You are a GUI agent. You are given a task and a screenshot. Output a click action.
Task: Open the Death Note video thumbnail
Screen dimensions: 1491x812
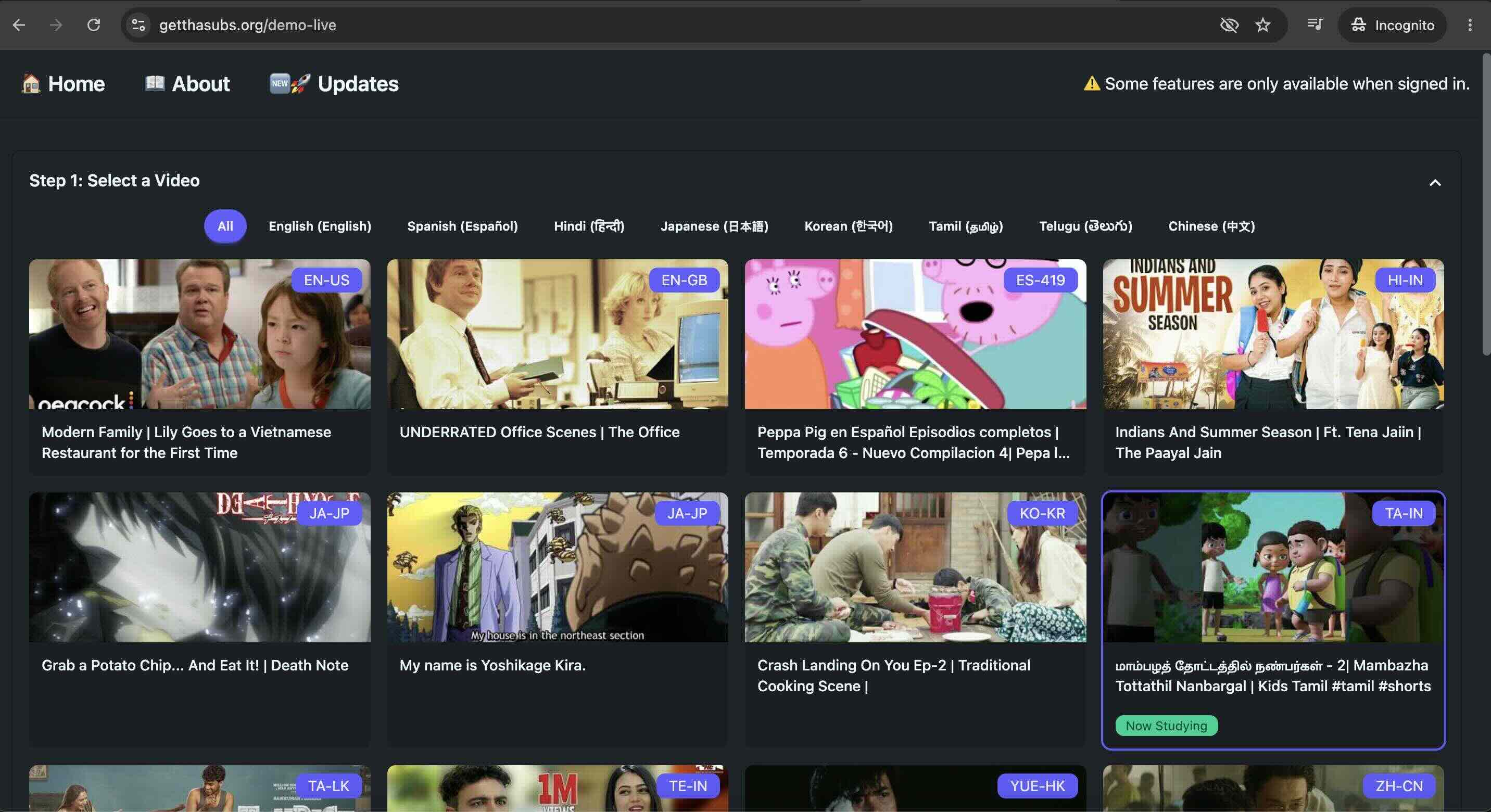click(200, 567)
